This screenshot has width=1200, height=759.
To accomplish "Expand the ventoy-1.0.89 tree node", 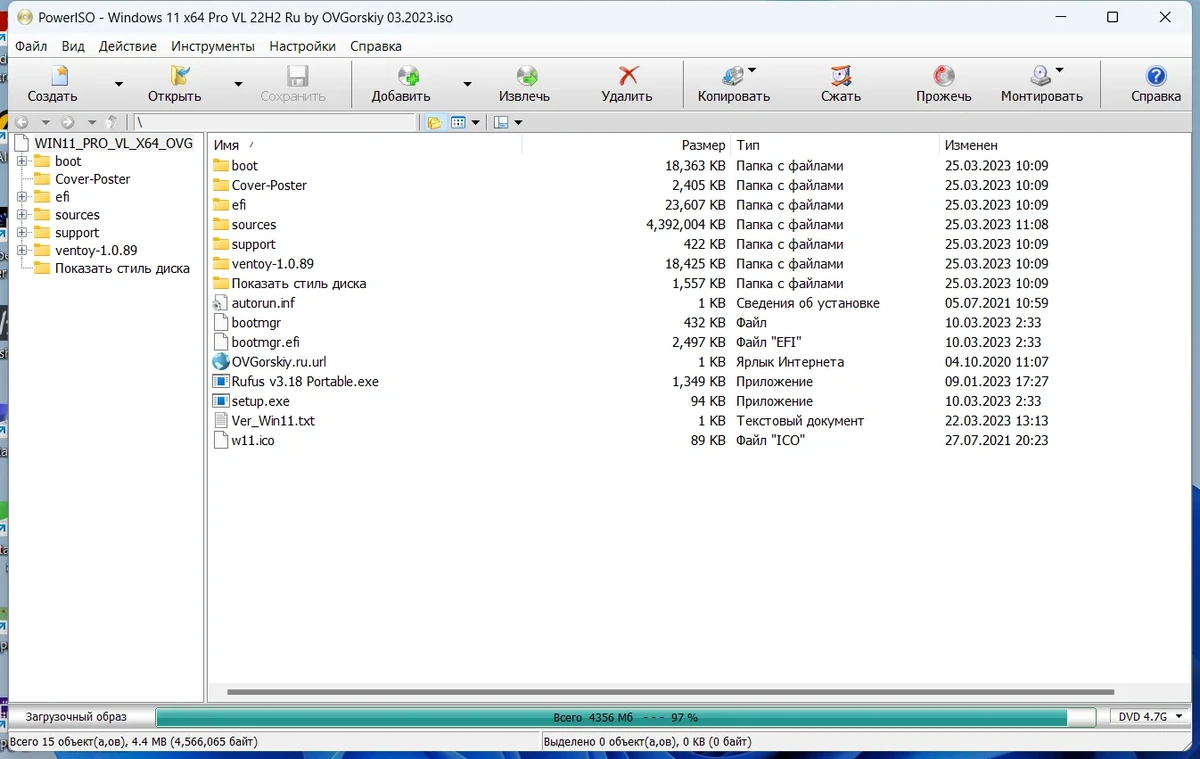I will point(21,251).
